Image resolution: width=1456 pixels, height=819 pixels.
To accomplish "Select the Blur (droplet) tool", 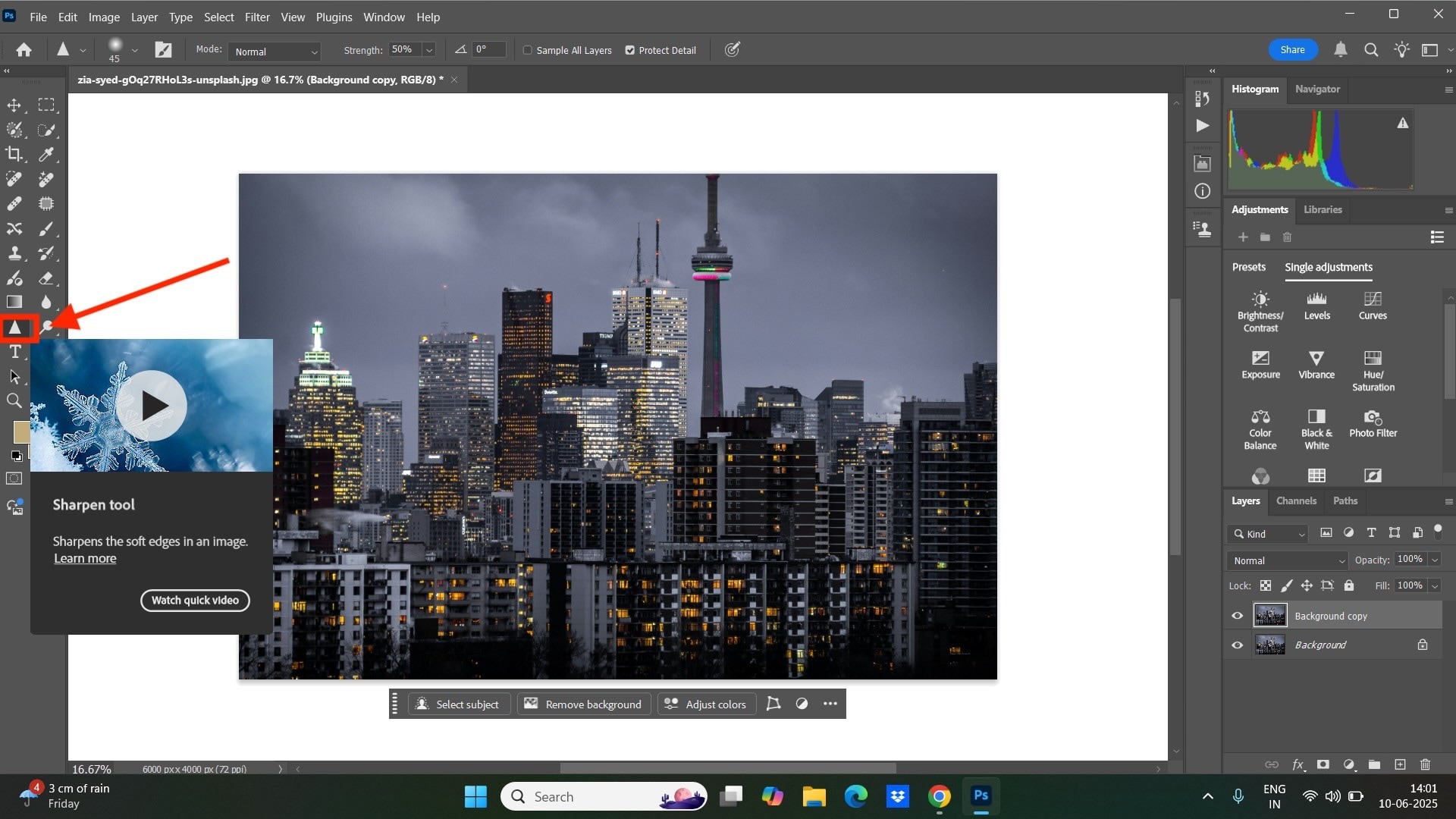I will coord(47,302).
